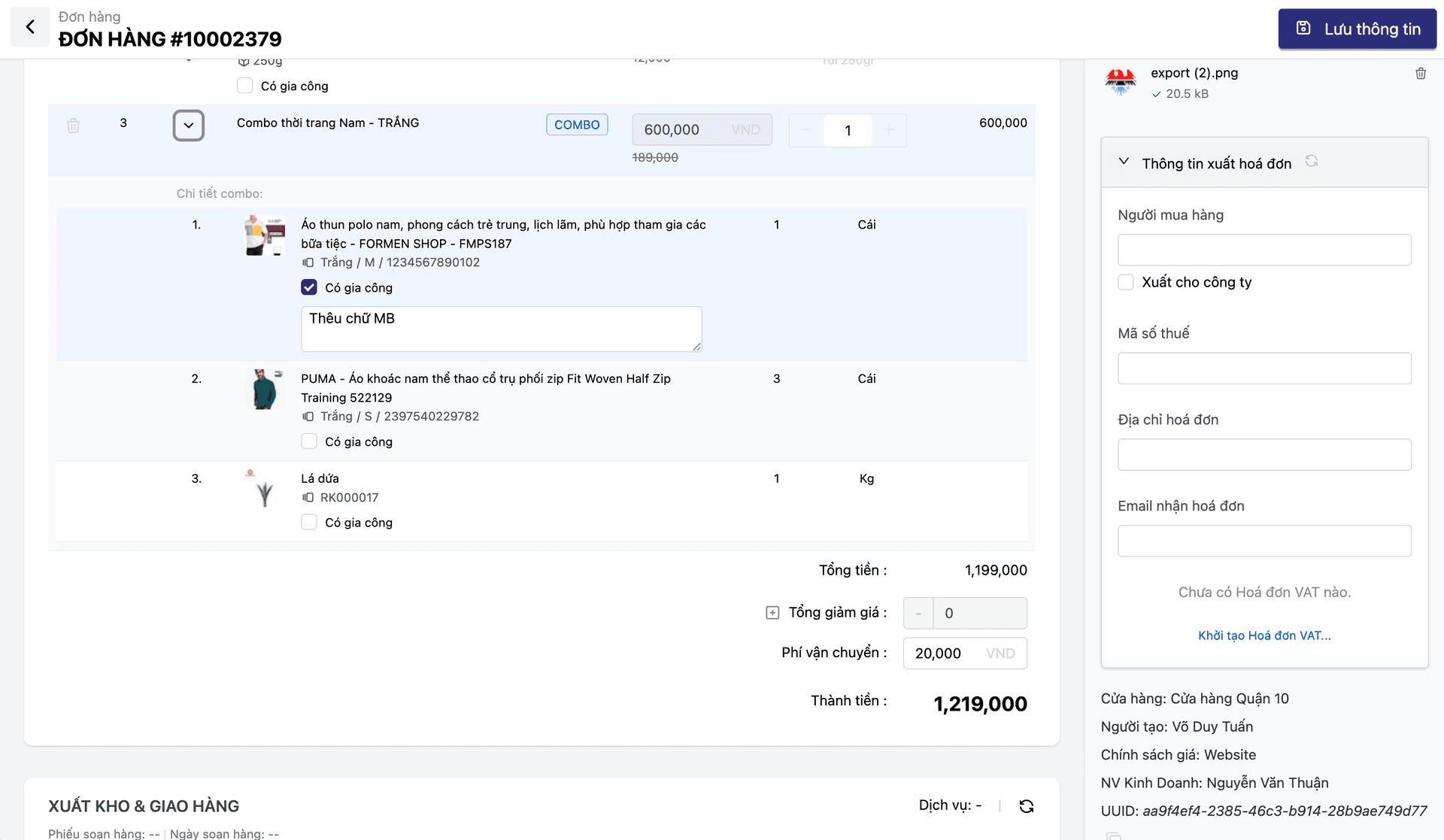The image size is (1444, 840).
Task: Collapse the Thông tin xuất hoá đơn panel
Action: [x=1124, y=162]
